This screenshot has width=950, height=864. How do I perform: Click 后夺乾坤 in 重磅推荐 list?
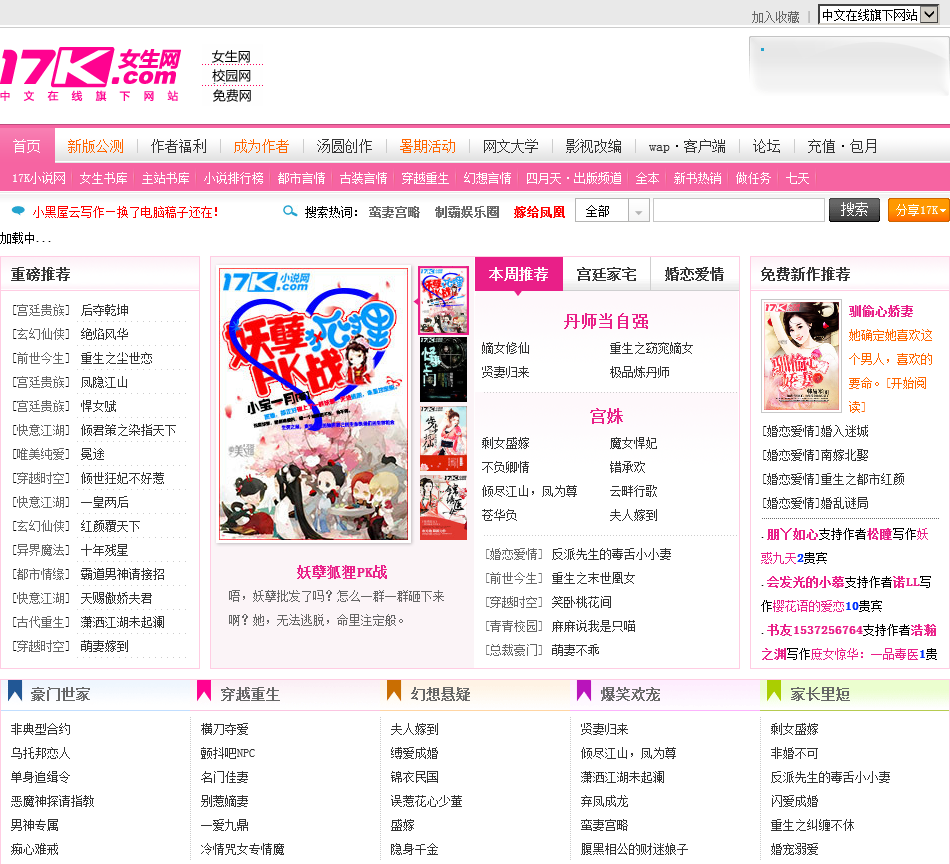click(x=105, y=310)
